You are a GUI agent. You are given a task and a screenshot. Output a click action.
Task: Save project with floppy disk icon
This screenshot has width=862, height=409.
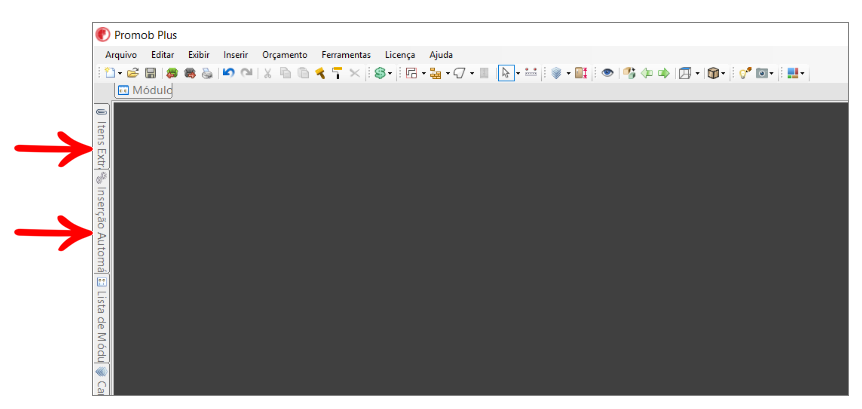pyautogui.click(x=150, y=73)
